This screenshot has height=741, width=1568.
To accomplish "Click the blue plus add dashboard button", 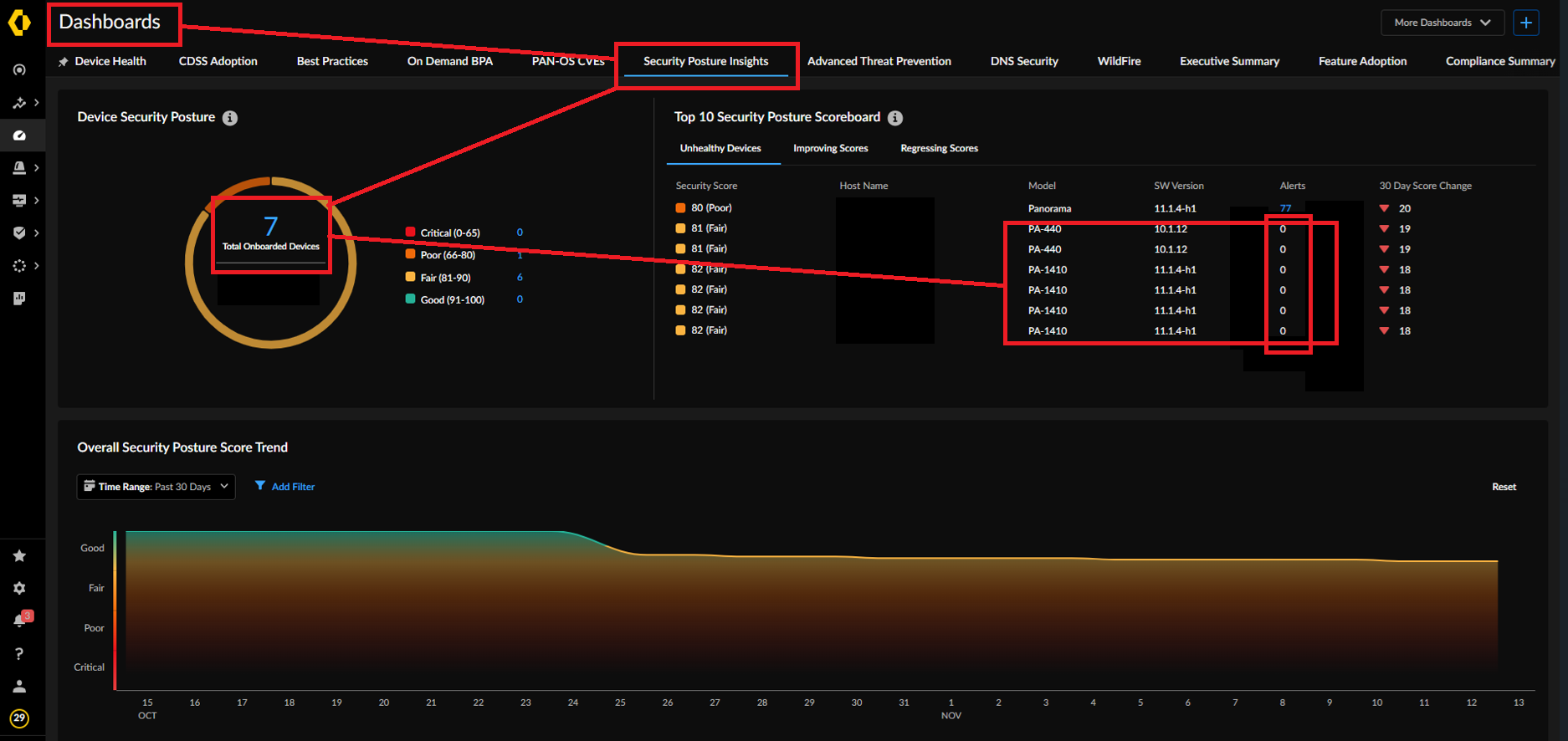I will click(x=1526, y=23).
